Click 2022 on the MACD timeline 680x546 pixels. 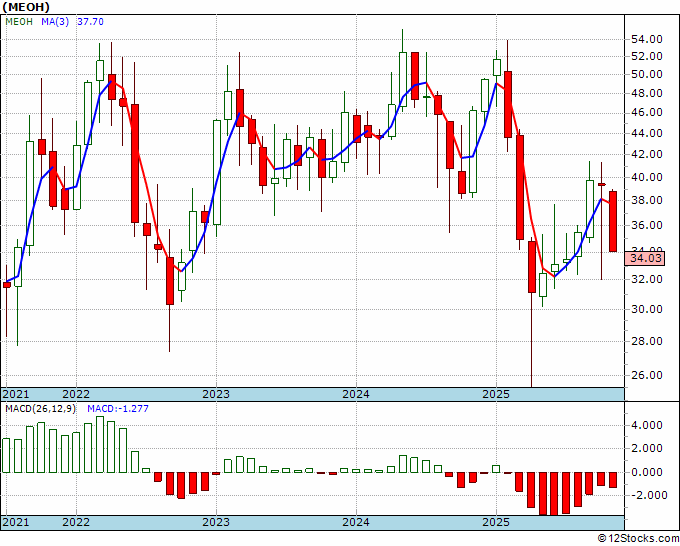(x=76, y=522)
